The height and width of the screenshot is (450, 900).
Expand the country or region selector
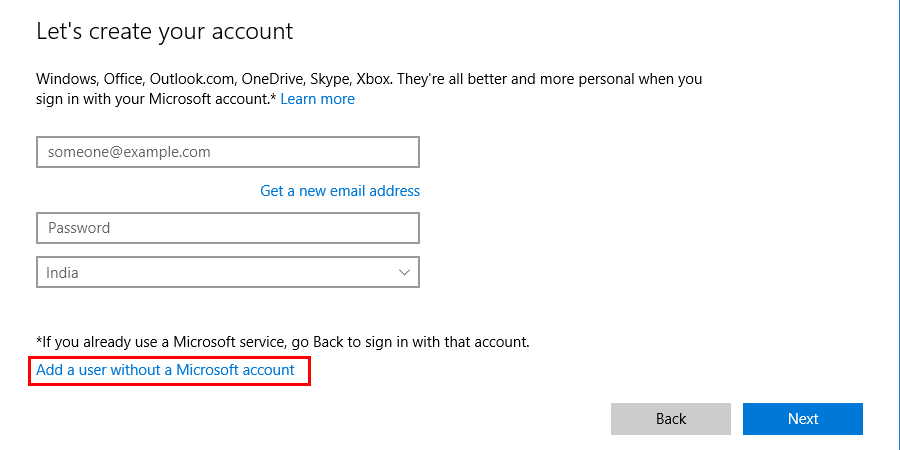227,272
